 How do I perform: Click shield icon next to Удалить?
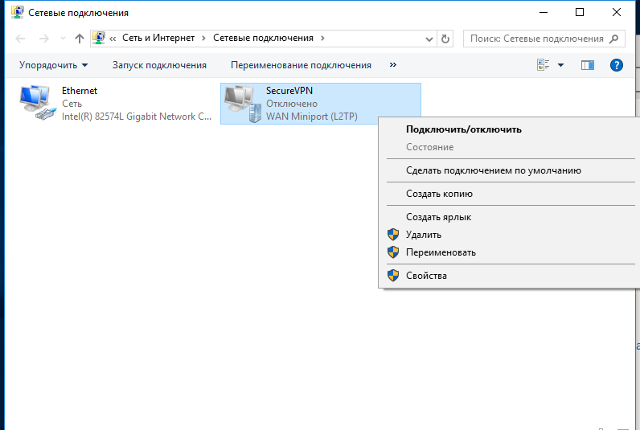tap(393, 234)
